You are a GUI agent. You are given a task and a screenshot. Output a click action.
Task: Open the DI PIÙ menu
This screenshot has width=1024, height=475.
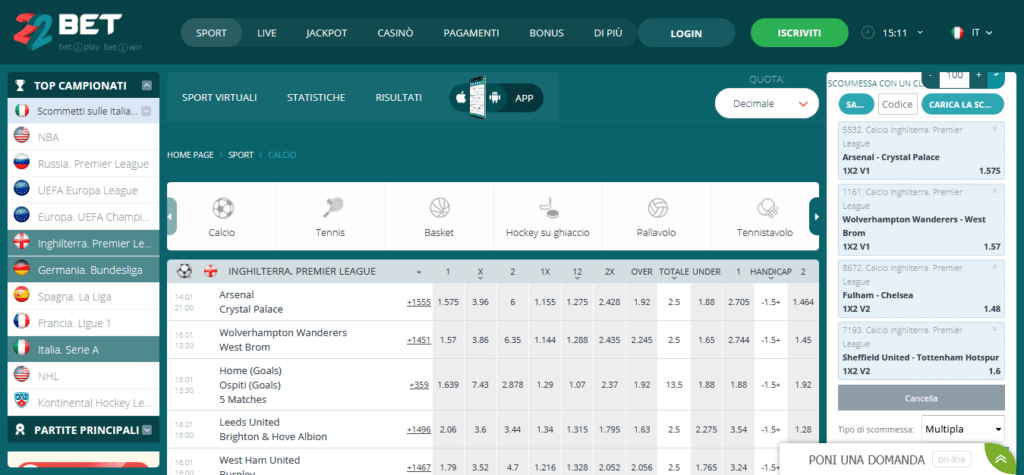pos(608,33)
